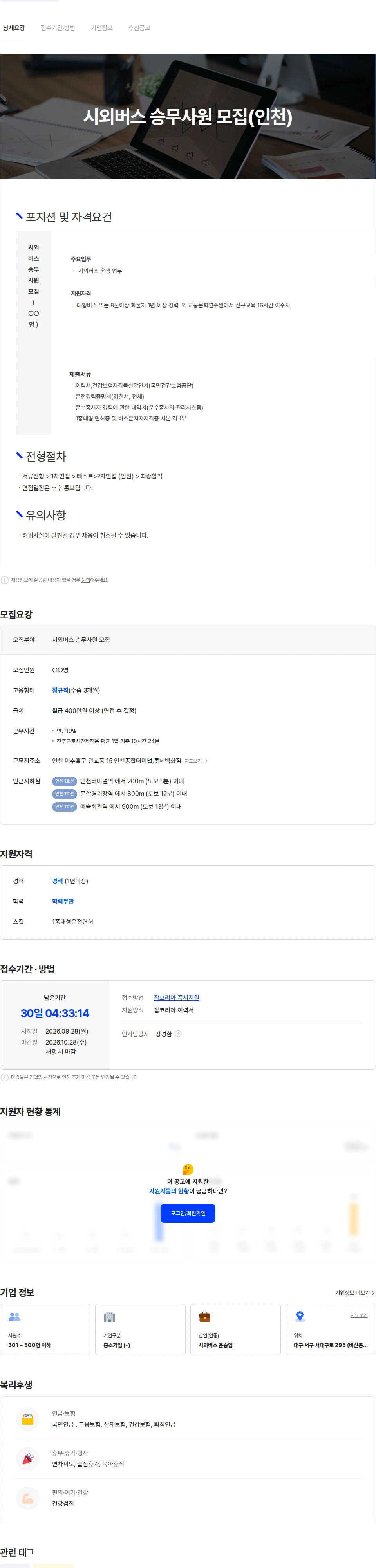Click the 로그인/회원가입 button

[x=188, y=1213]
